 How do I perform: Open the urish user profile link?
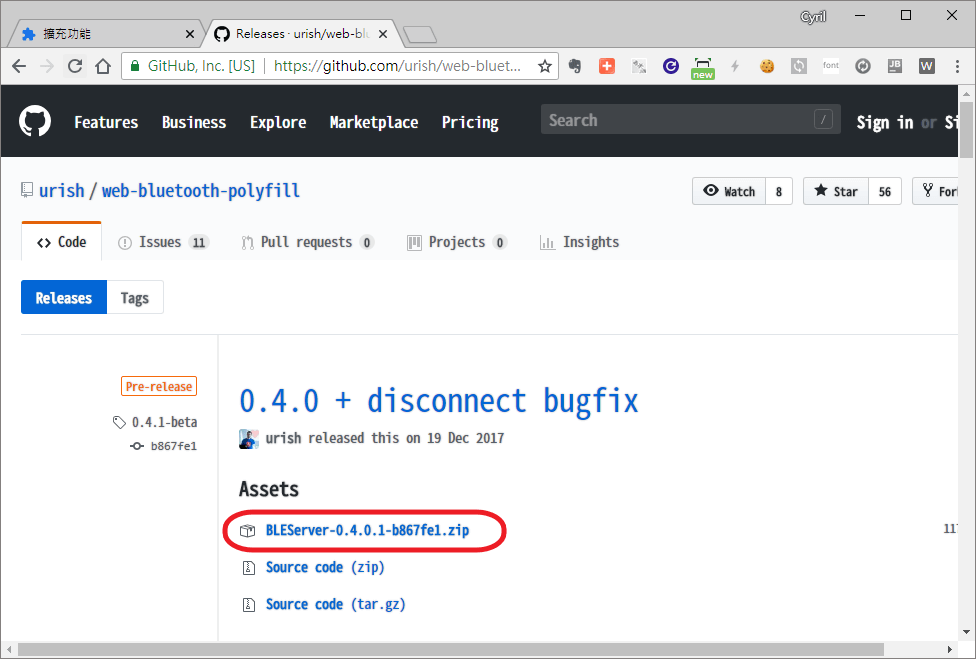(62, 190)
